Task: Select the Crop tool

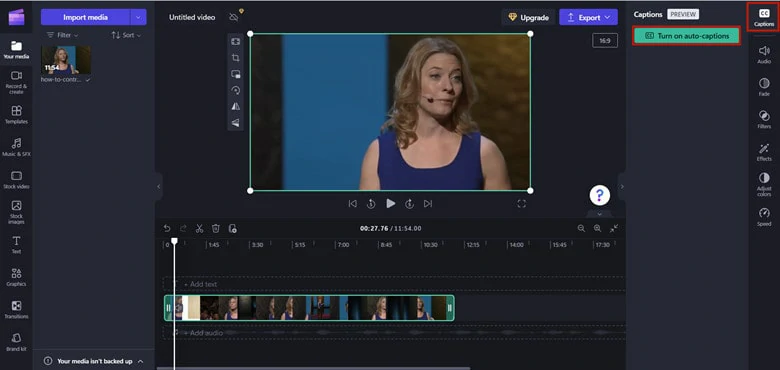Action: [x=236, y=58]
